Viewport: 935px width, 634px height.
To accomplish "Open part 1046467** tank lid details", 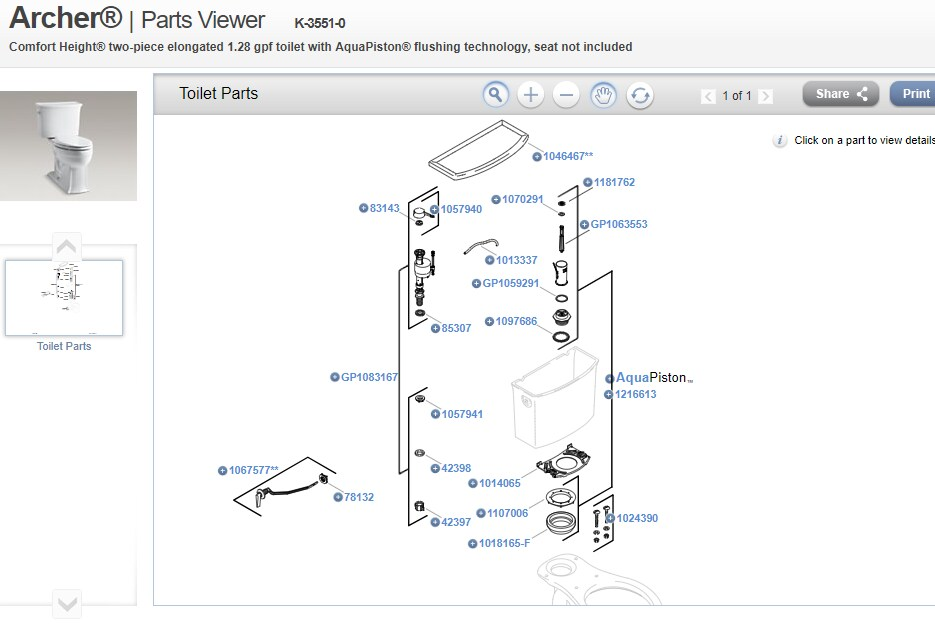I will (568, 156).
